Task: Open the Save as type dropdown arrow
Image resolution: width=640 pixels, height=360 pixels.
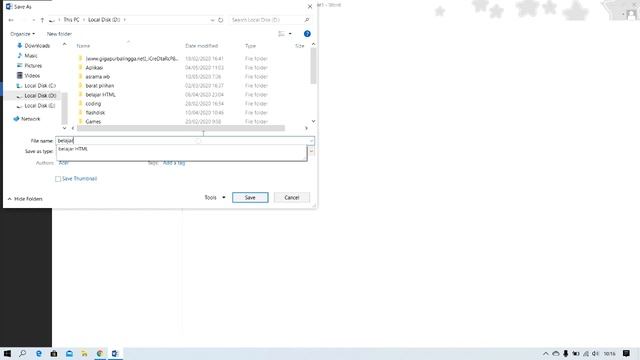Action: pos(311,151)
